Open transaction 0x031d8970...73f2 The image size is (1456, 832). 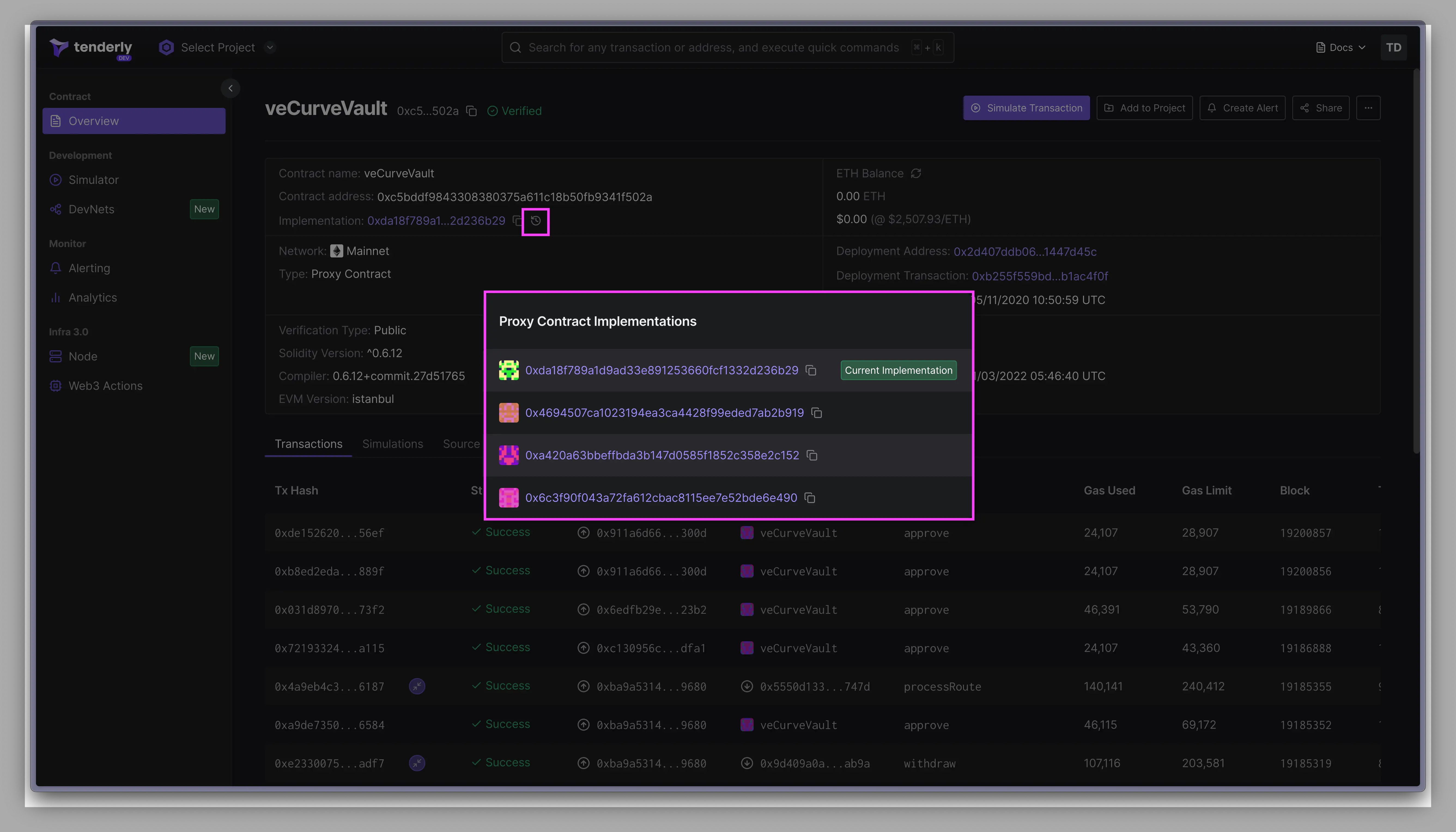pos(329,610)
